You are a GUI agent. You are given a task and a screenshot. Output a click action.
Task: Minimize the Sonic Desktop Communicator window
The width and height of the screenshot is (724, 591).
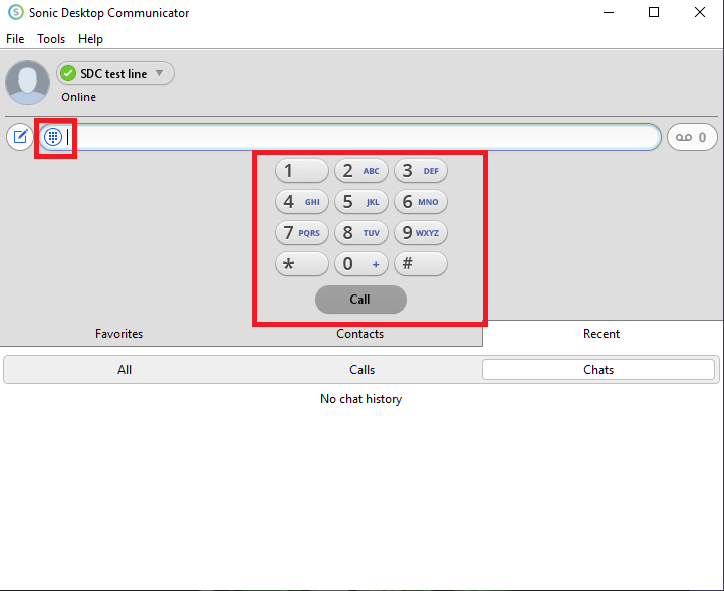pos(609,12)
